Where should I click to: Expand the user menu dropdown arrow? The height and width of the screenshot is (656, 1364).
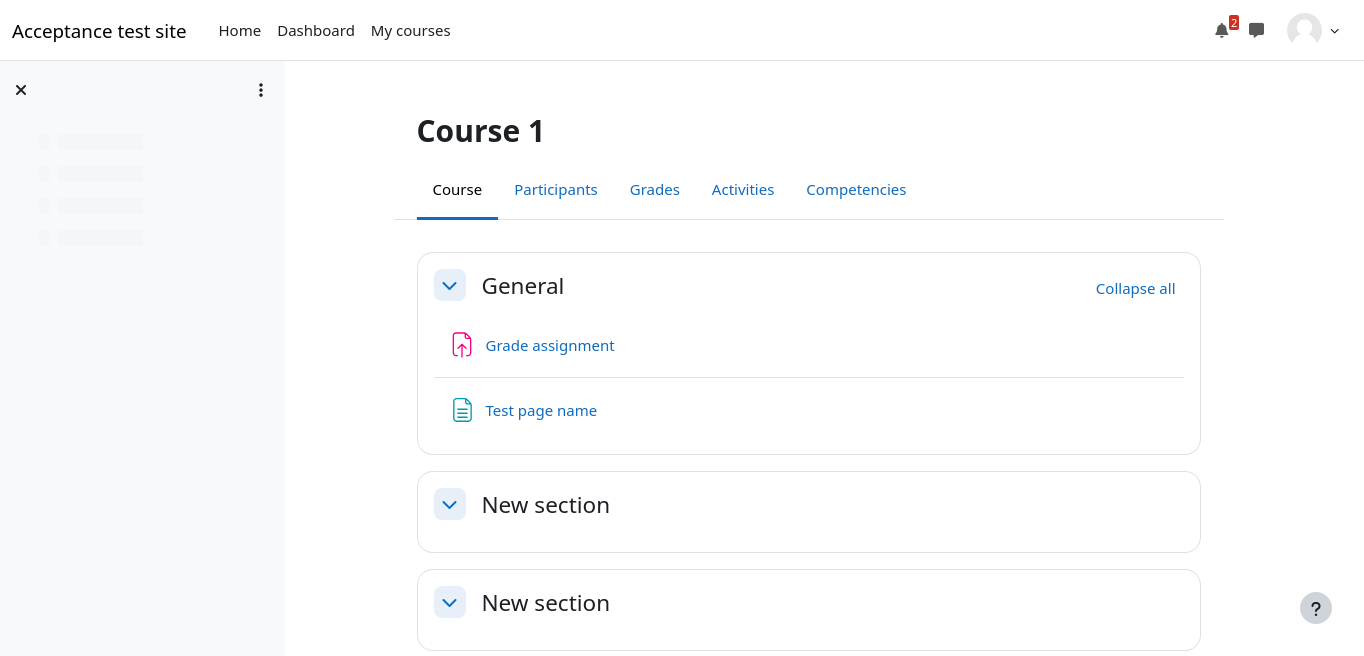coord(1334,31)
